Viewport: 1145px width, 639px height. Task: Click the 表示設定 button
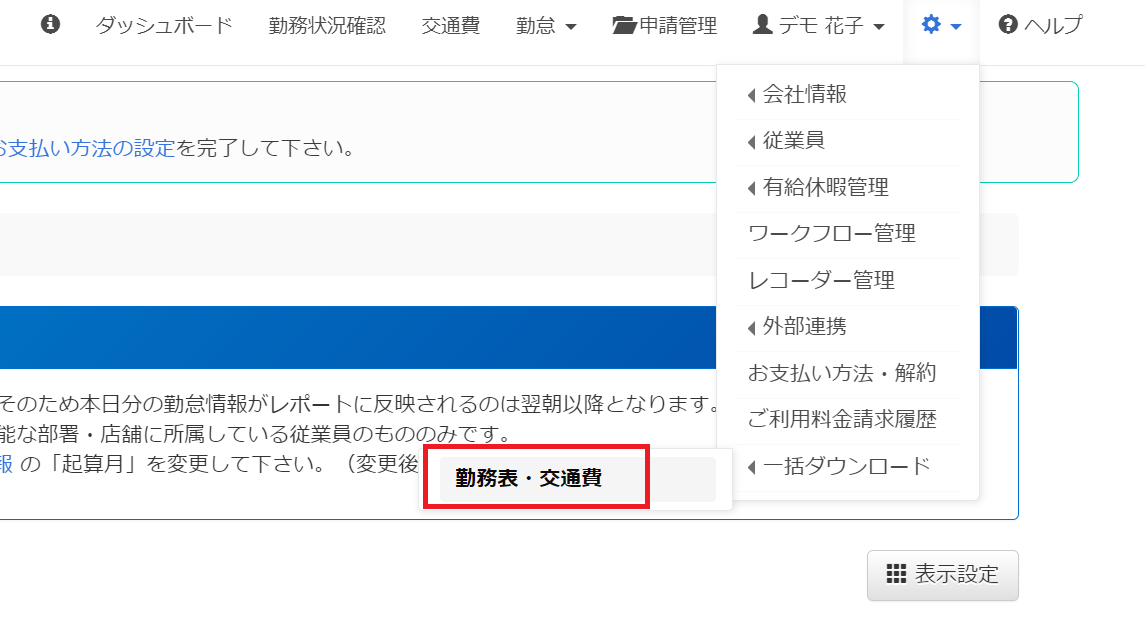943,575
